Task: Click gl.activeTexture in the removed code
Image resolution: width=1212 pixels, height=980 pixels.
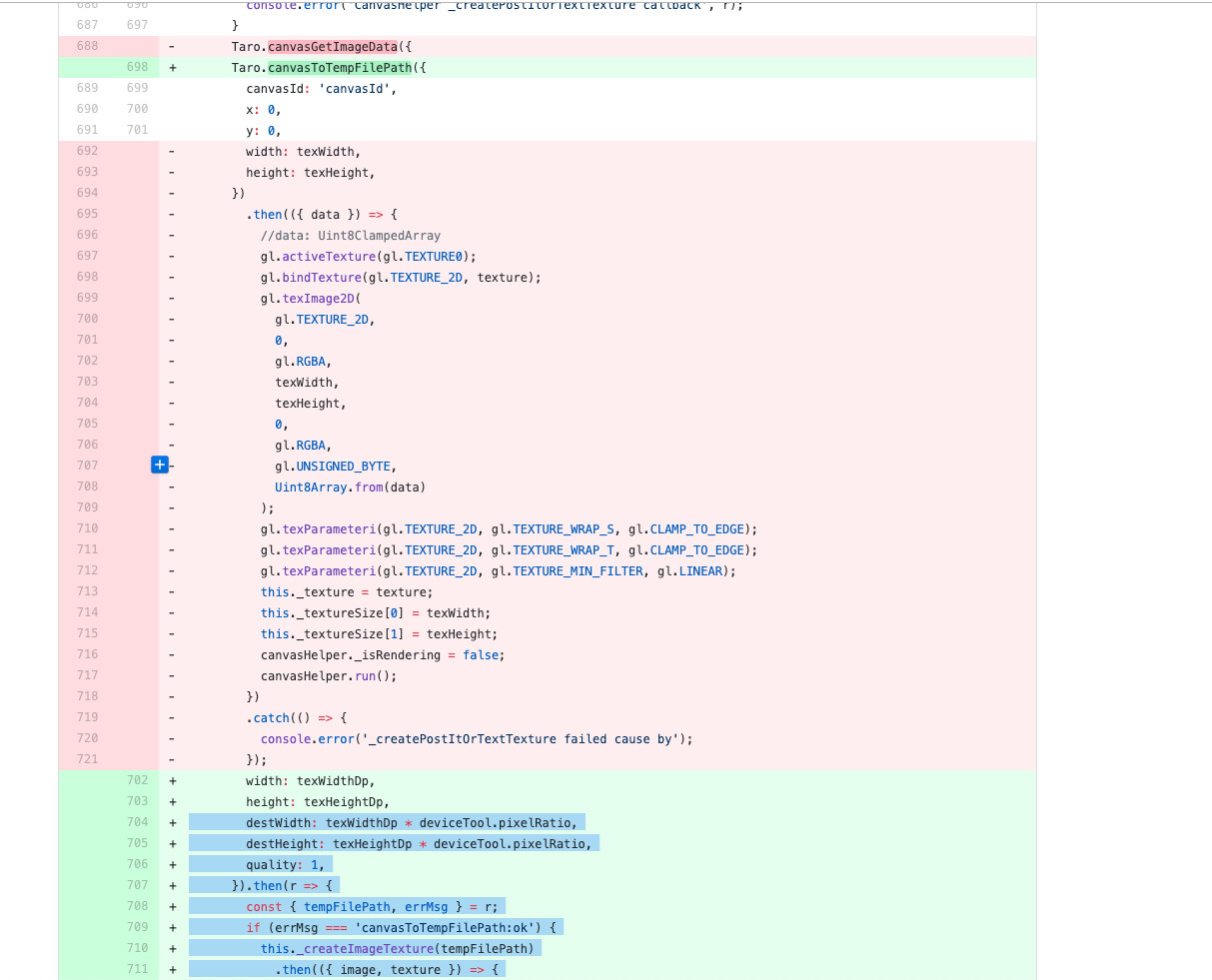Action: pyautogui.click(x=322, y=257)
